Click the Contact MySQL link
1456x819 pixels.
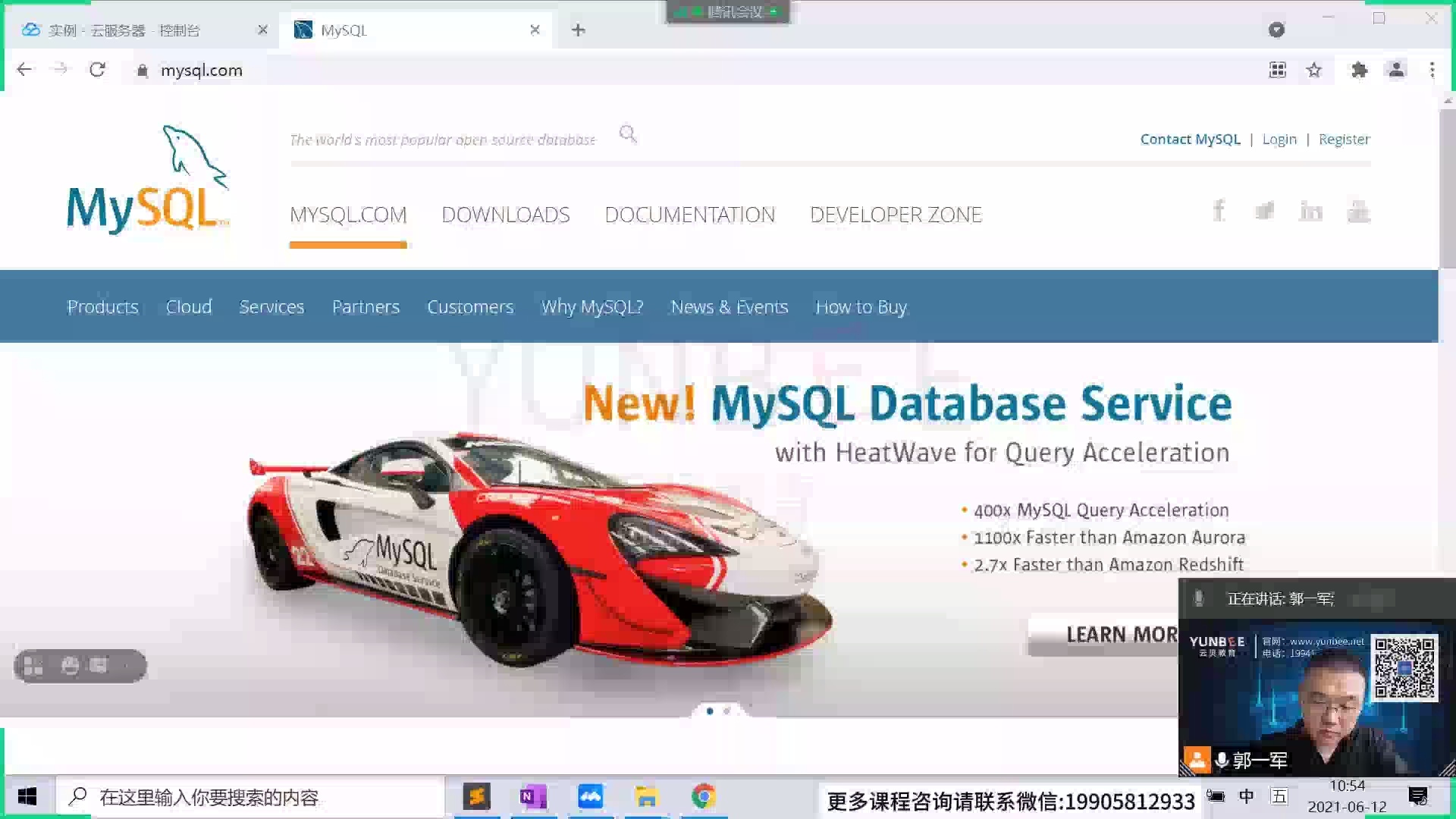[x=1190, y=139]
